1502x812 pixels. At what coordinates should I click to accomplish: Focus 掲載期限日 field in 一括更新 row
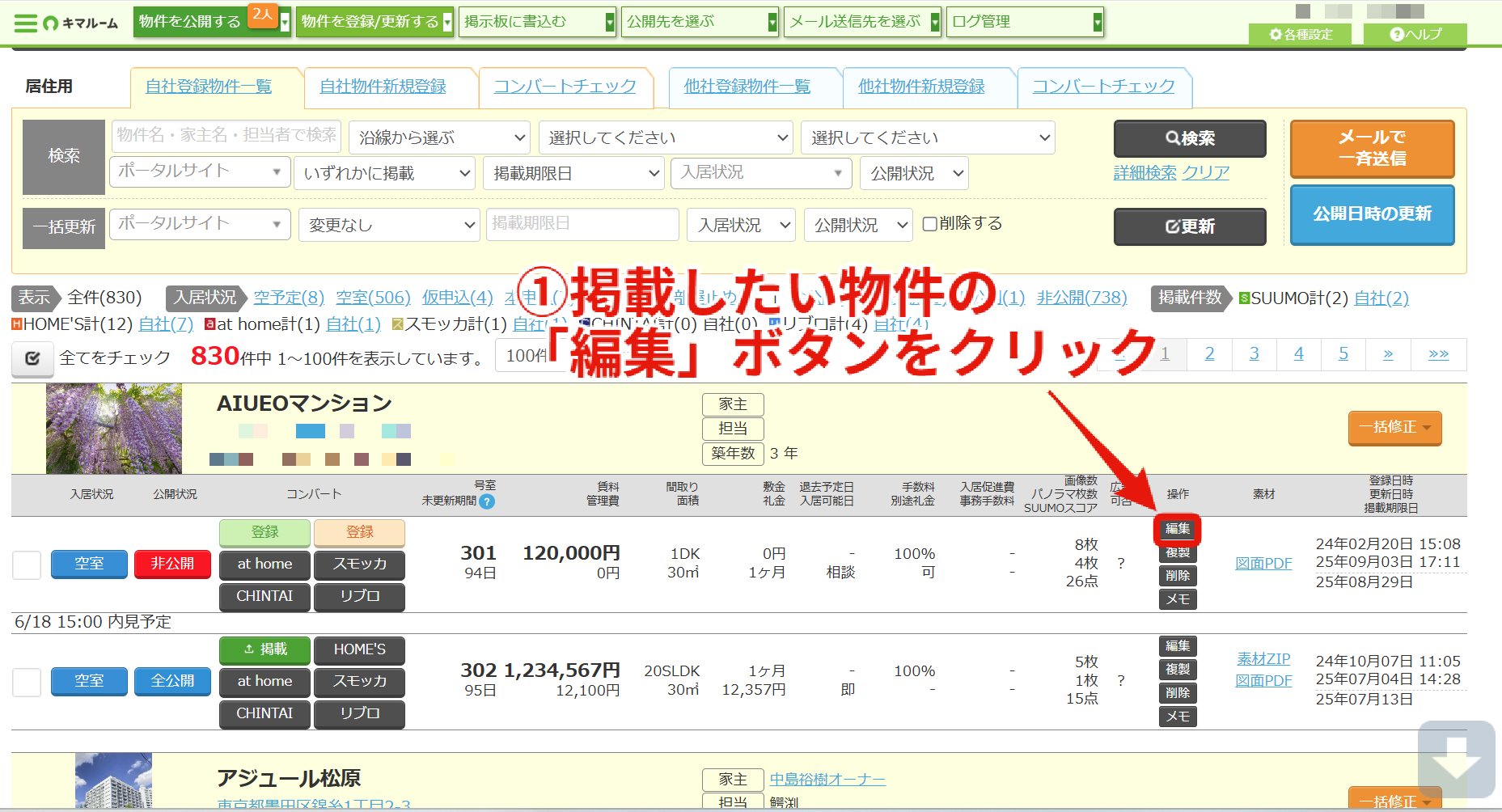pos(582,224)
